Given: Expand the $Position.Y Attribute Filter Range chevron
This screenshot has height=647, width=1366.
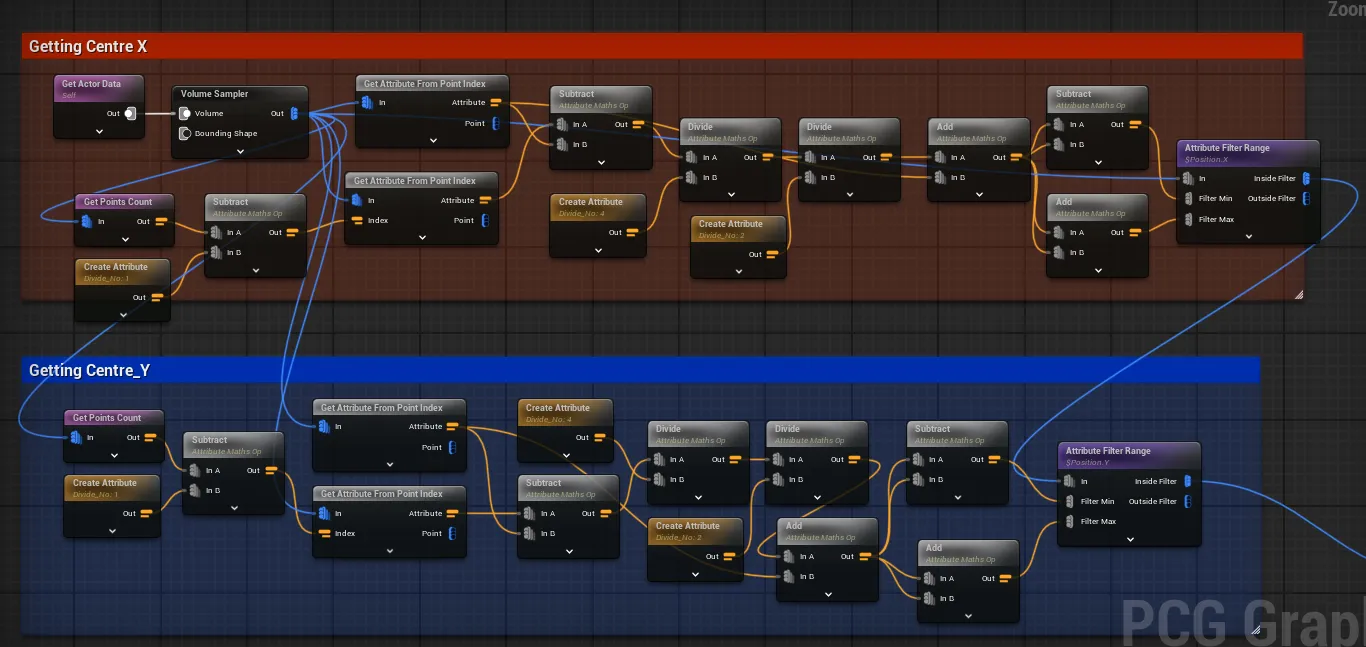Looking at the screenshot, I should (x=1130, y=539).
